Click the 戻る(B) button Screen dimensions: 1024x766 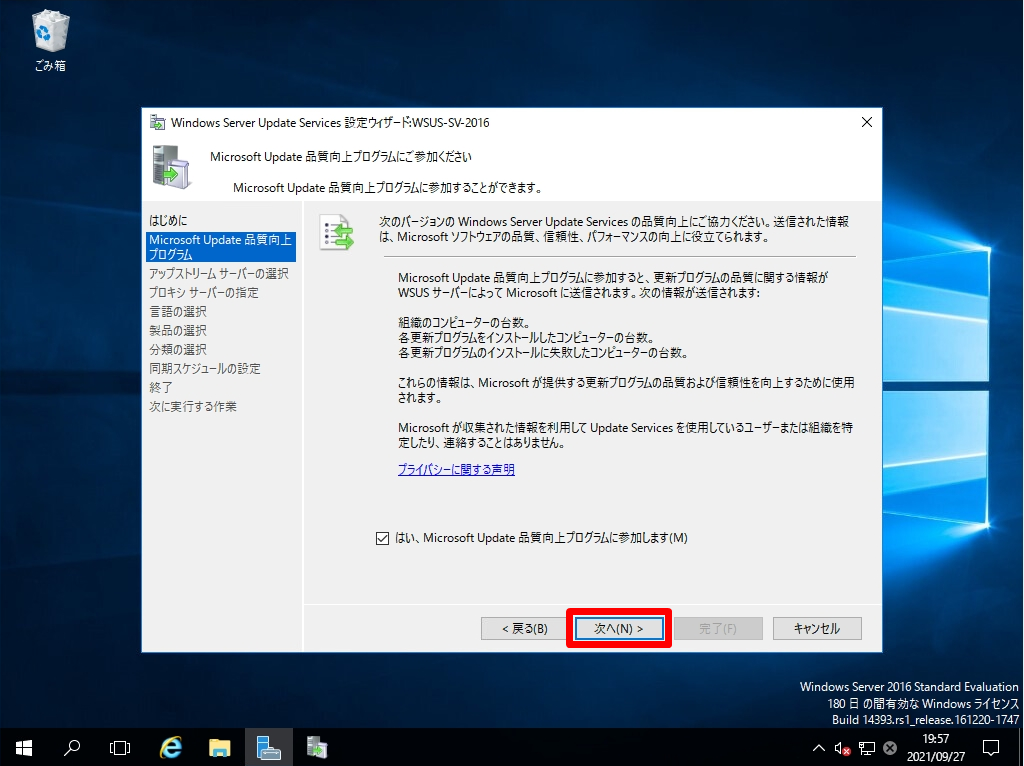[524, 628]
